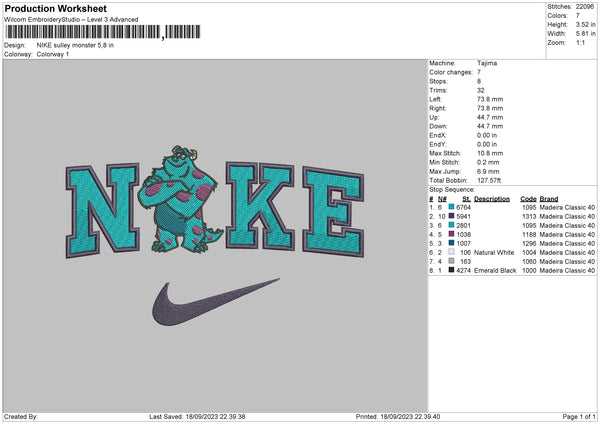Screen dimensions: 600x424
Task: Click the 'Emerald Black' description
Action: (x=495, y=271)
